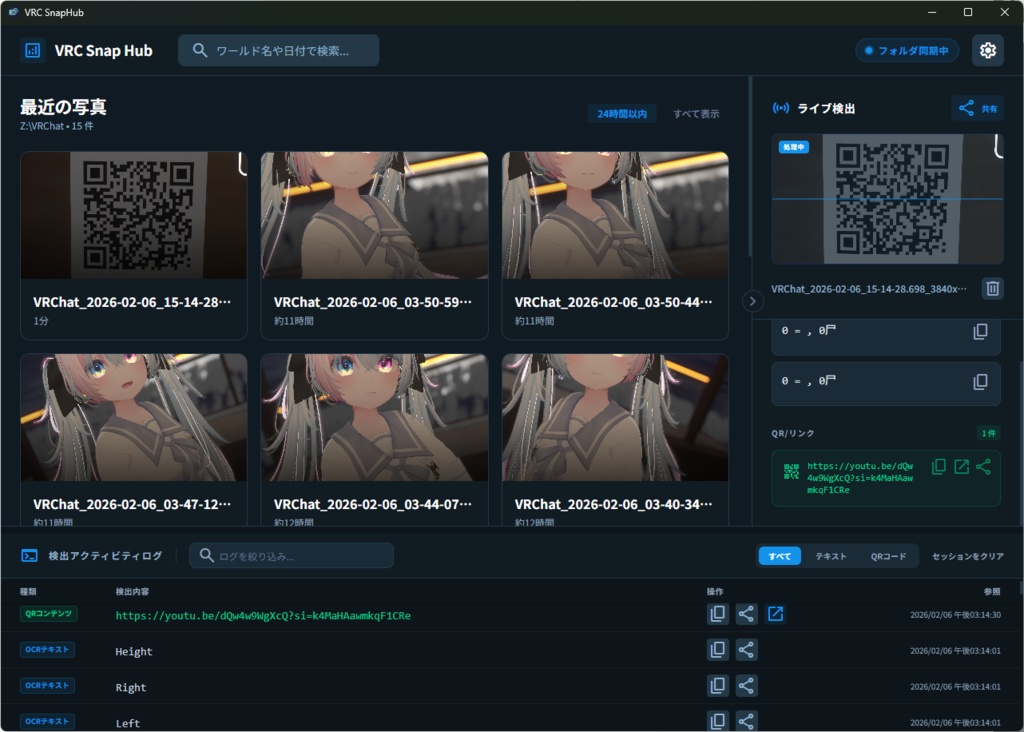
Task: Open the youtu.be link in QR/リンク card
Action: [x=860, y=478]
